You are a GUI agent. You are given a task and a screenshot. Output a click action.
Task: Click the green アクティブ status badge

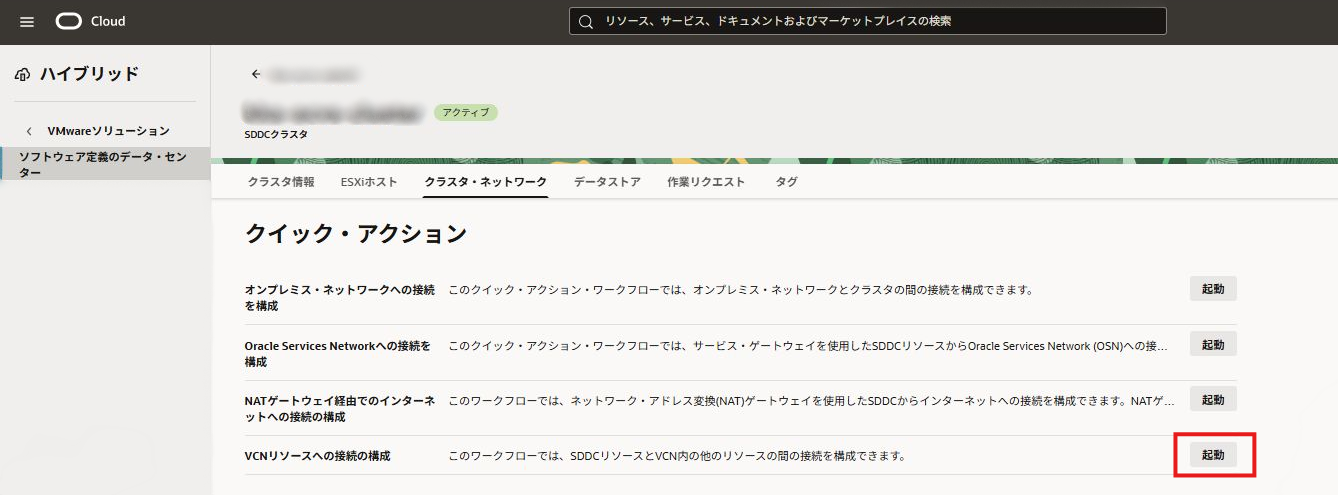(x=465, y=113)
